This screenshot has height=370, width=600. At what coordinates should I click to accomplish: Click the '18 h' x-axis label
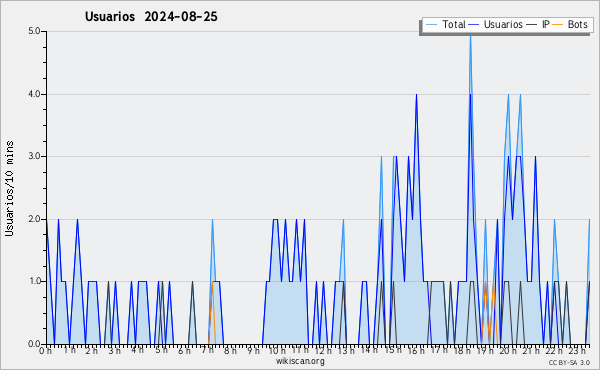tap(462, 351)
